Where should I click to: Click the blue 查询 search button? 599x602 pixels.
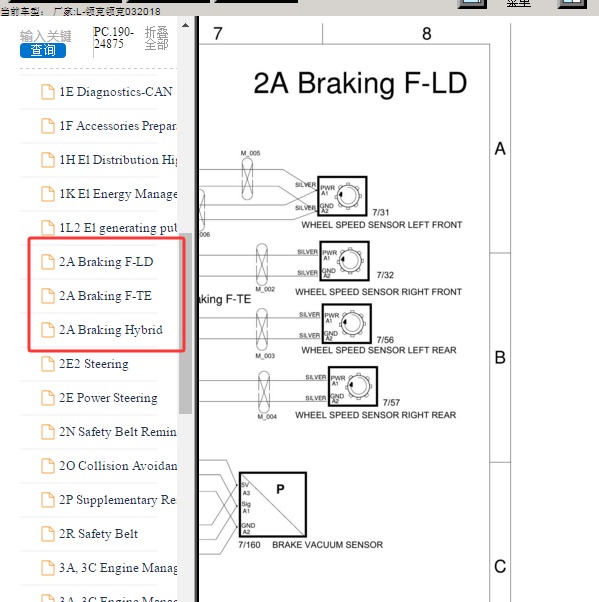43,50
